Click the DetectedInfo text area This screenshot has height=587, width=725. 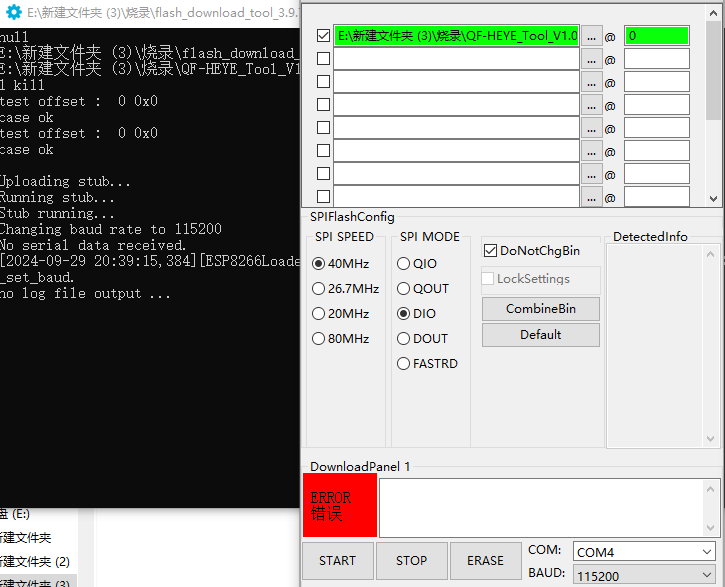pos(655,346)
